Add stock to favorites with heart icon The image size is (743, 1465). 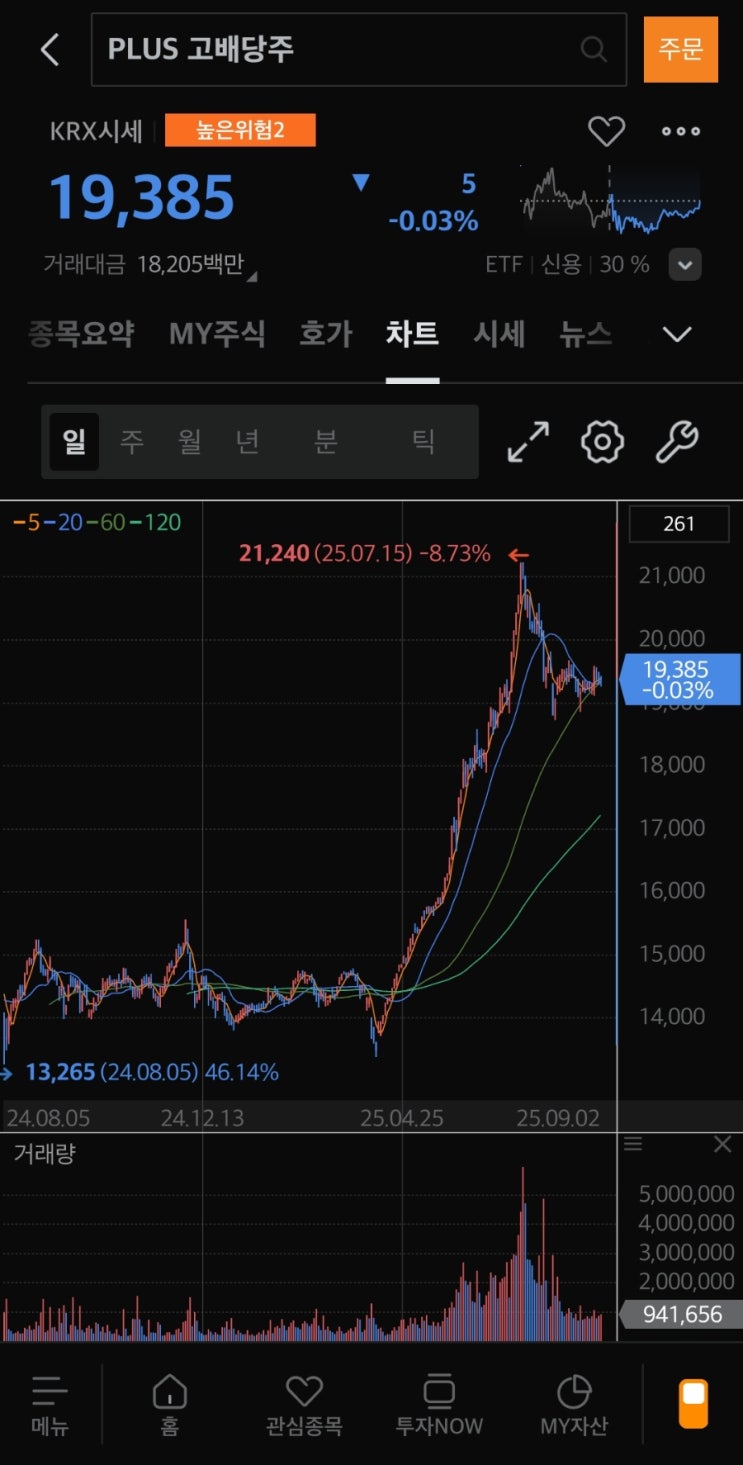[606, 131]
